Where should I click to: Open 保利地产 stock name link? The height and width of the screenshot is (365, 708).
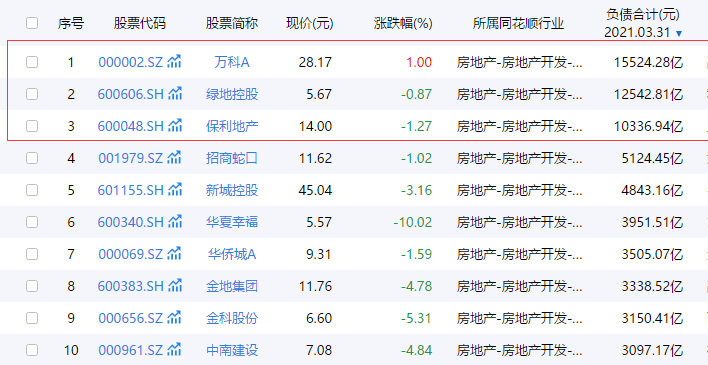[x=232, y=126]
